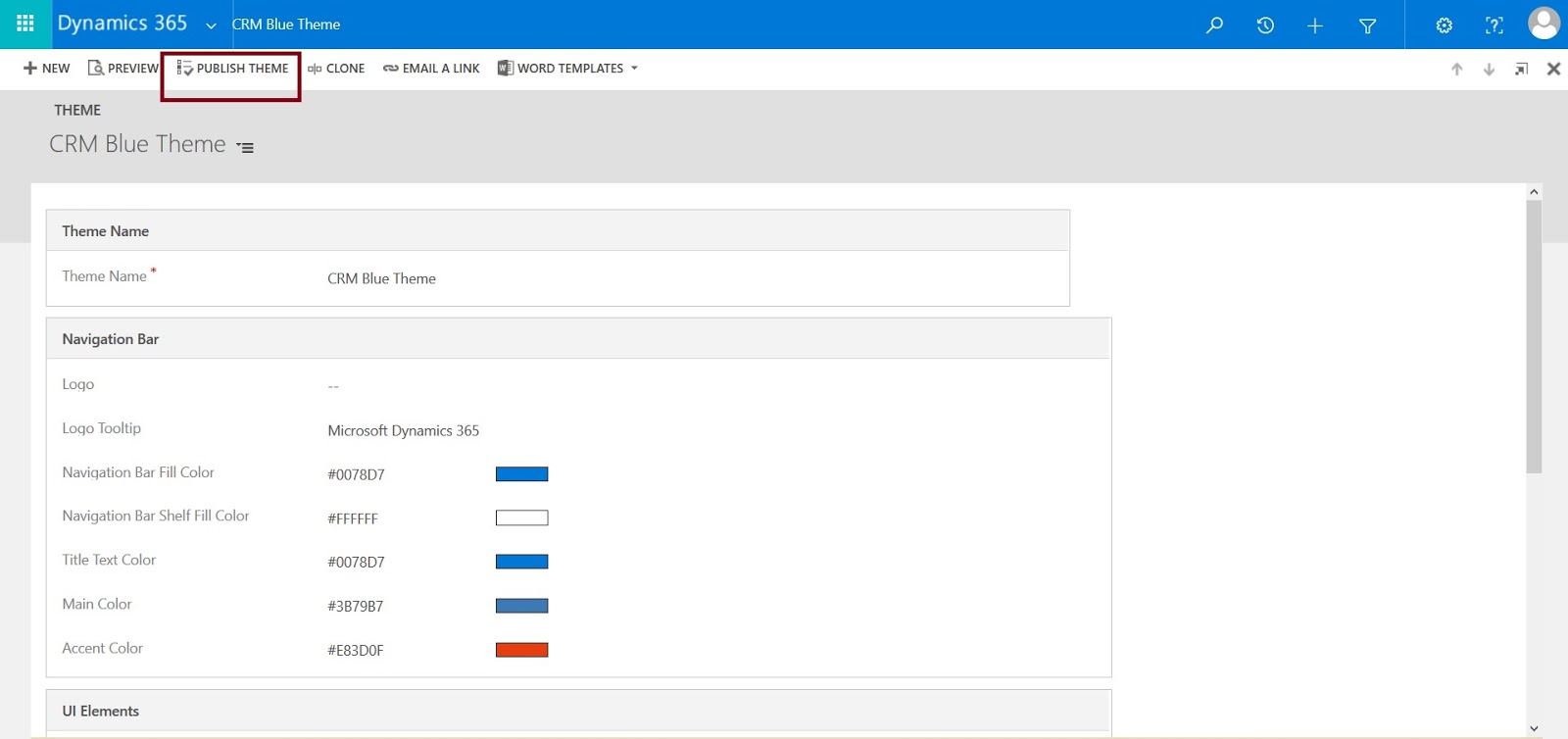The width and height of the screenshot is (1568, 739).
Task: Click the Main Color label
Action: (97, 604)
